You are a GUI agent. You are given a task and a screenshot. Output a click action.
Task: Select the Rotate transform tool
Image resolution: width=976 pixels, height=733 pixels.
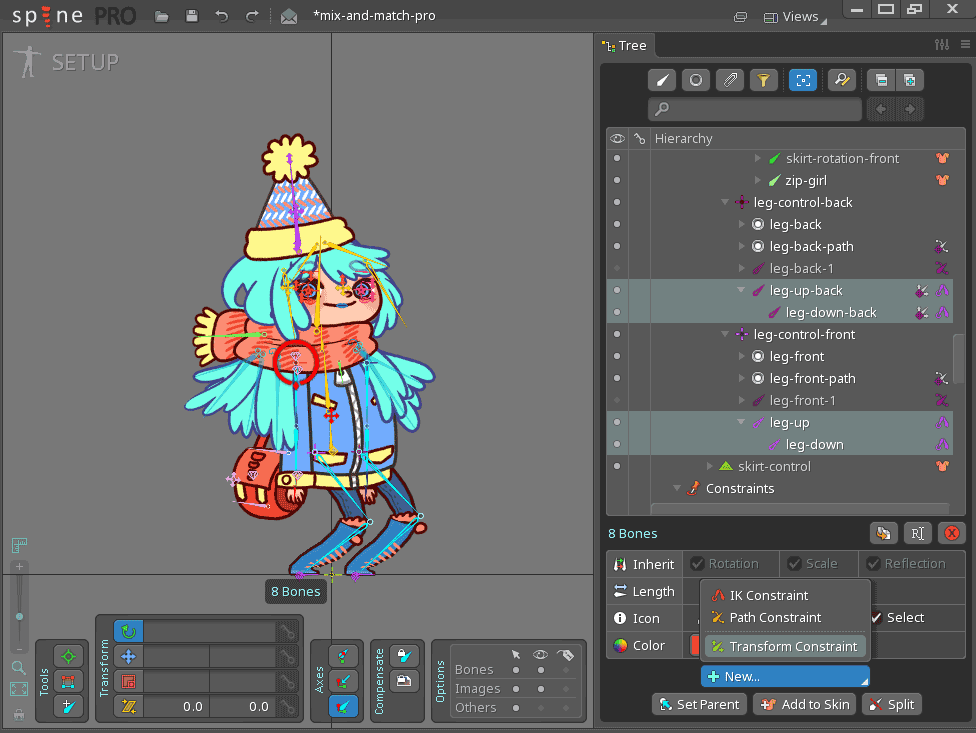129,631
